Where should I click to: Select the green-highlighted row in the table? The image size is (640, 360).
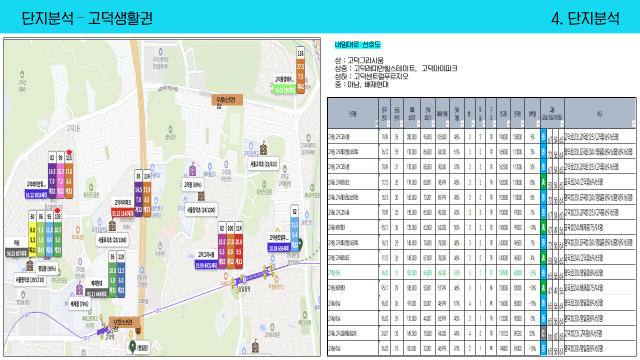(x=482, y=273)
